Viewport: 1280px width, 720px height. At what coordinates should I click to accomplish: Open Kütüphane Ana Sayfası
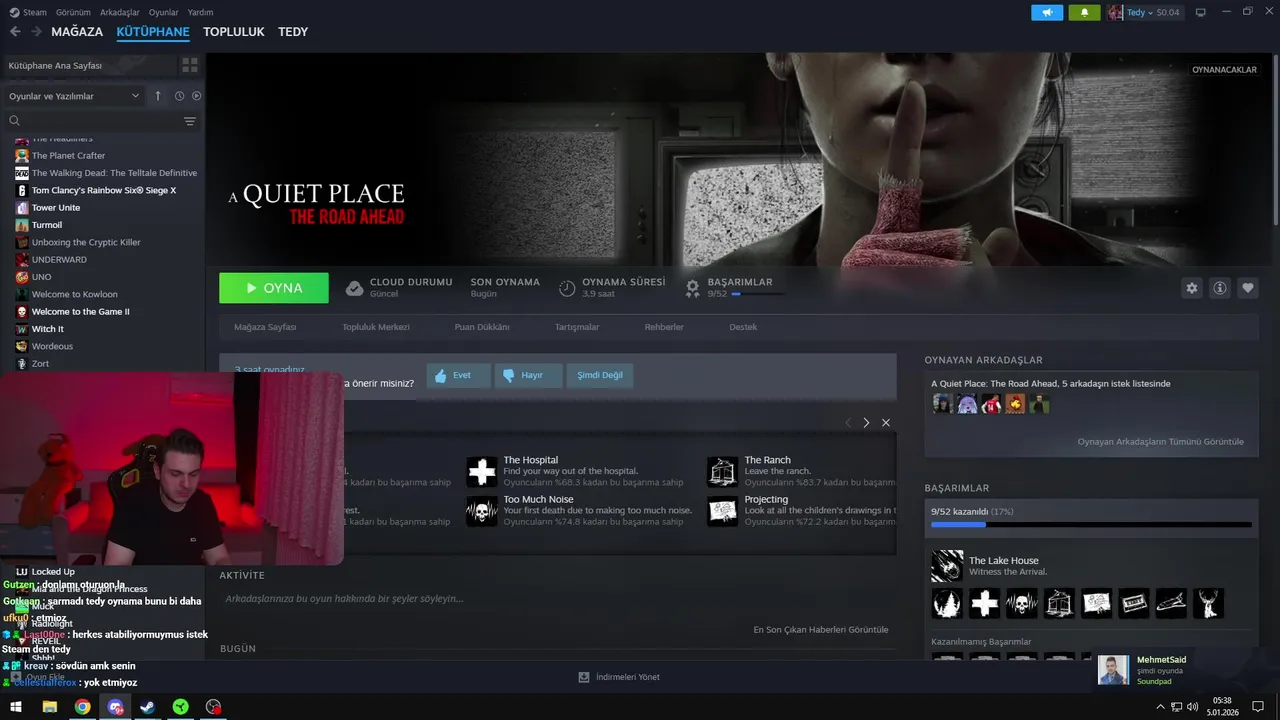coord(88,65)
